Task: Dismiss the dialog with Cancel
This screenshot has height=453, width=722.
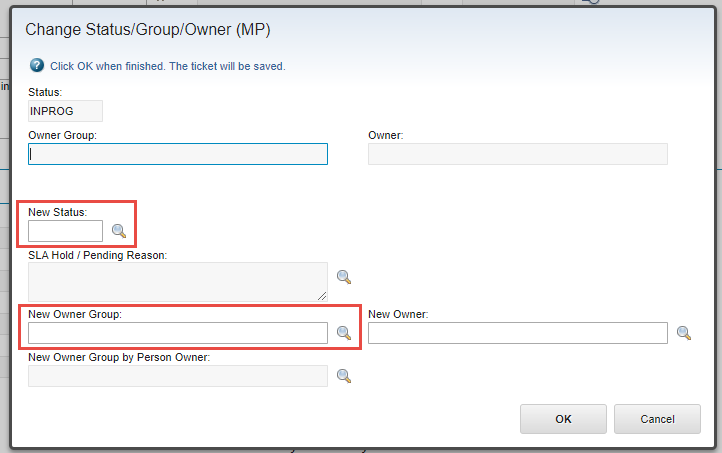Action: (x=657, y=419)
